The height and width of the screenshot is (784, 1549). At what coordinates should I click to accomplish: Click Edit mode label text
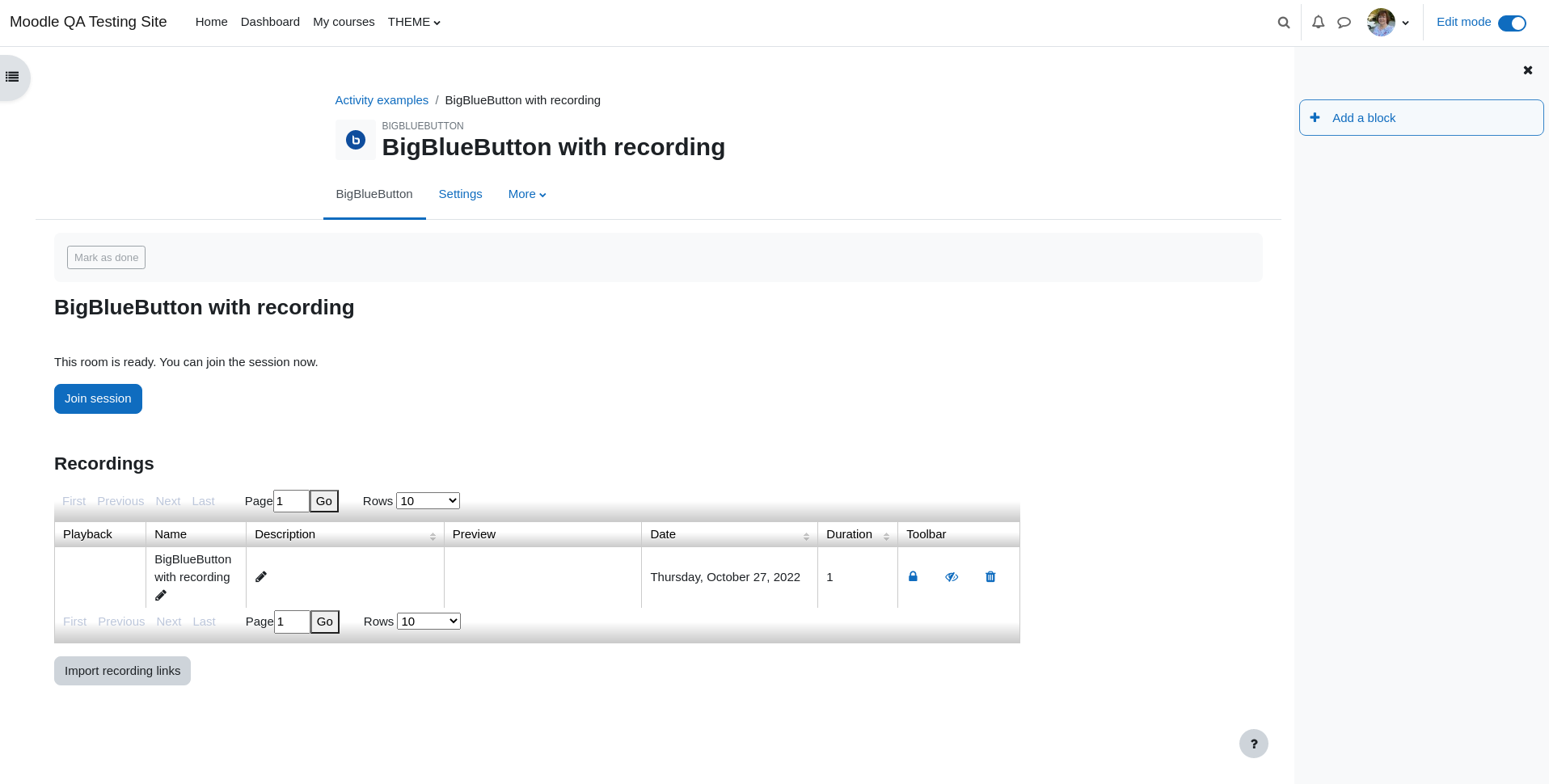click(x=1463, y=22)
